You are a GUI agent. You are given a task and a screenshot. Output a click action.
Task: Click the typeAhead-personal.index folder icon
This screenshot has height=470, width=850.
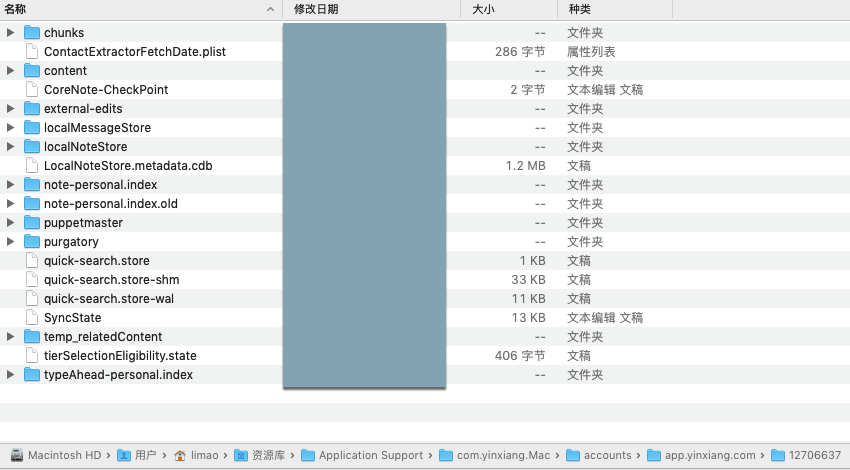pos(32,375)
